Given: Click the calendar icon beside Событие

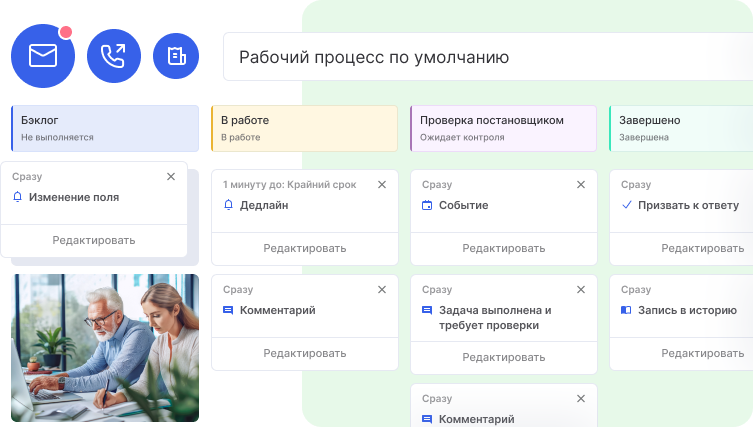Looking at the screenshot, I should (428, 205).
